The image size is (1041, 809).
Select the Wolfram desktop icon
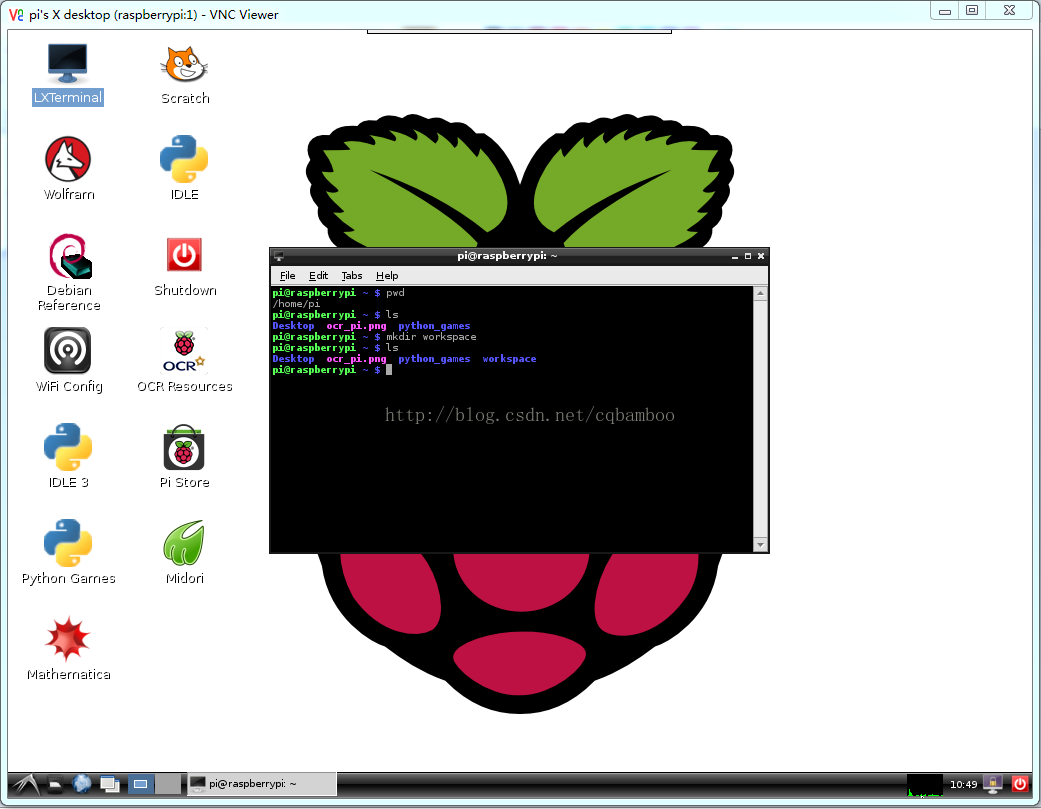tap(68, 169)
